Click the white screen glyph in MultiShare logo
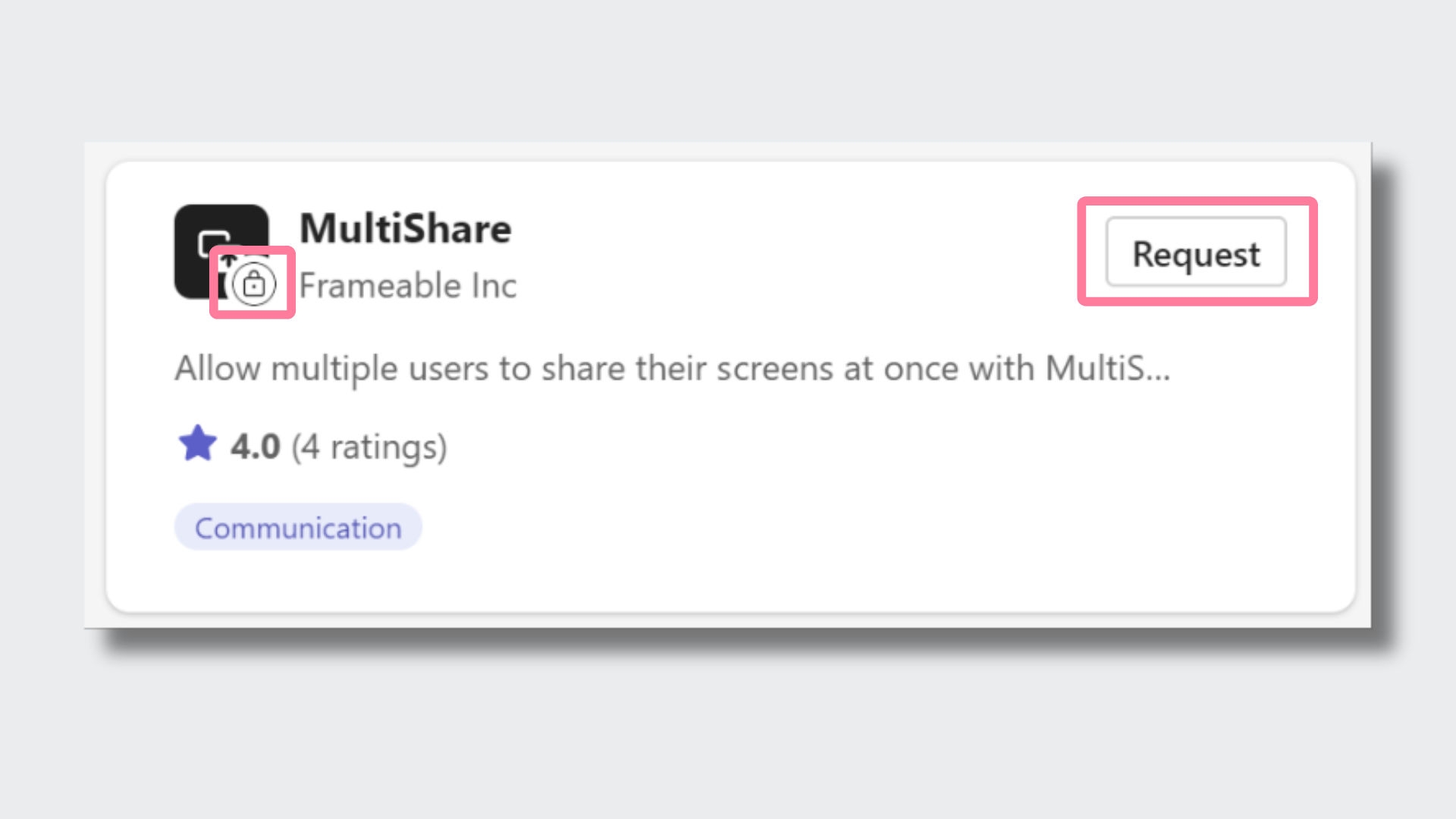 point(213,243)
